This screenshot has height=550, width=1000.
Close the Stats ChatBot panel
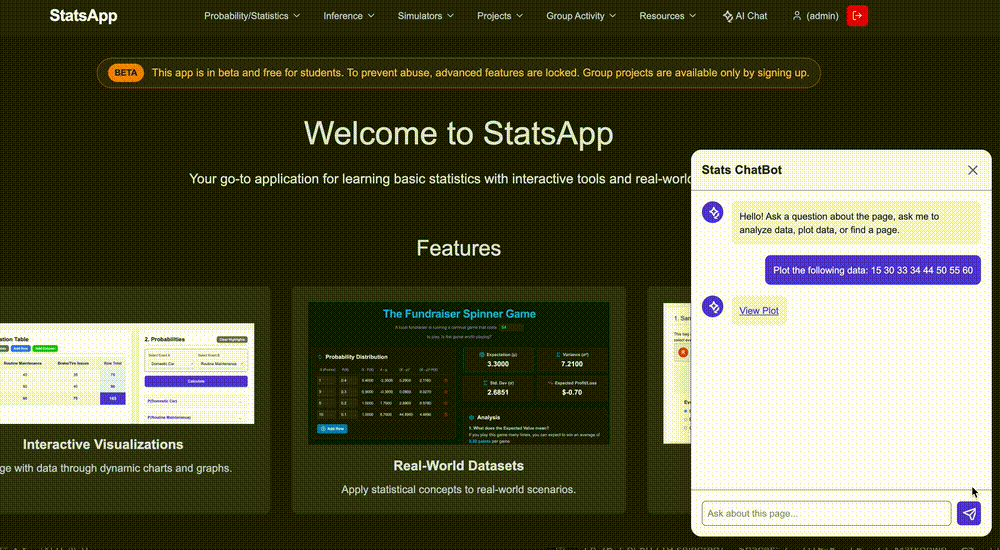(972, 170)
